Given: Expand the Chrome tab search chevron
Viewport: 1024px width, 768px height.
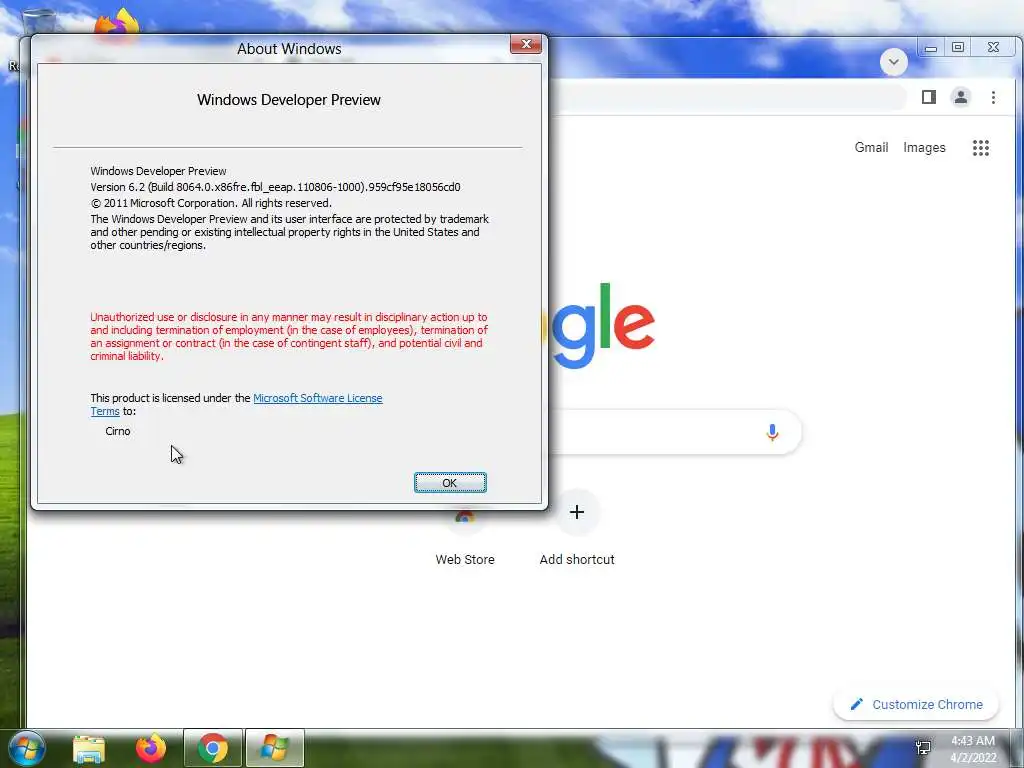Looking at the screenshot, I should point(893,63).
